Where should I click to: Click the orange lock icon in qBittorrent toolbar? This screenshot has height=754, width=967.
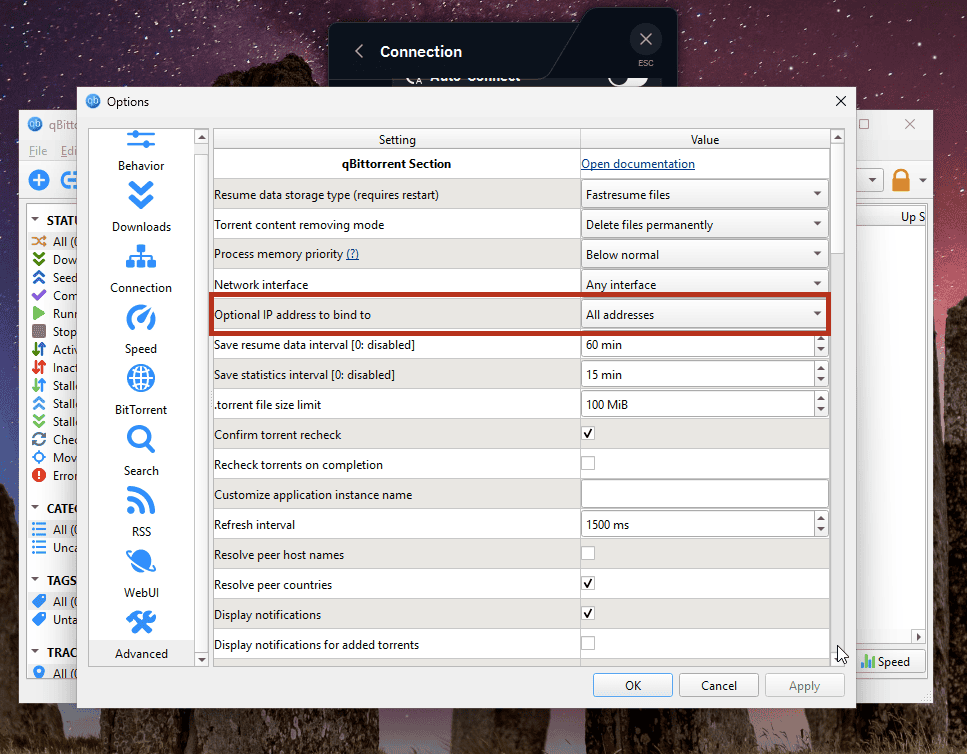click(900, 180)
